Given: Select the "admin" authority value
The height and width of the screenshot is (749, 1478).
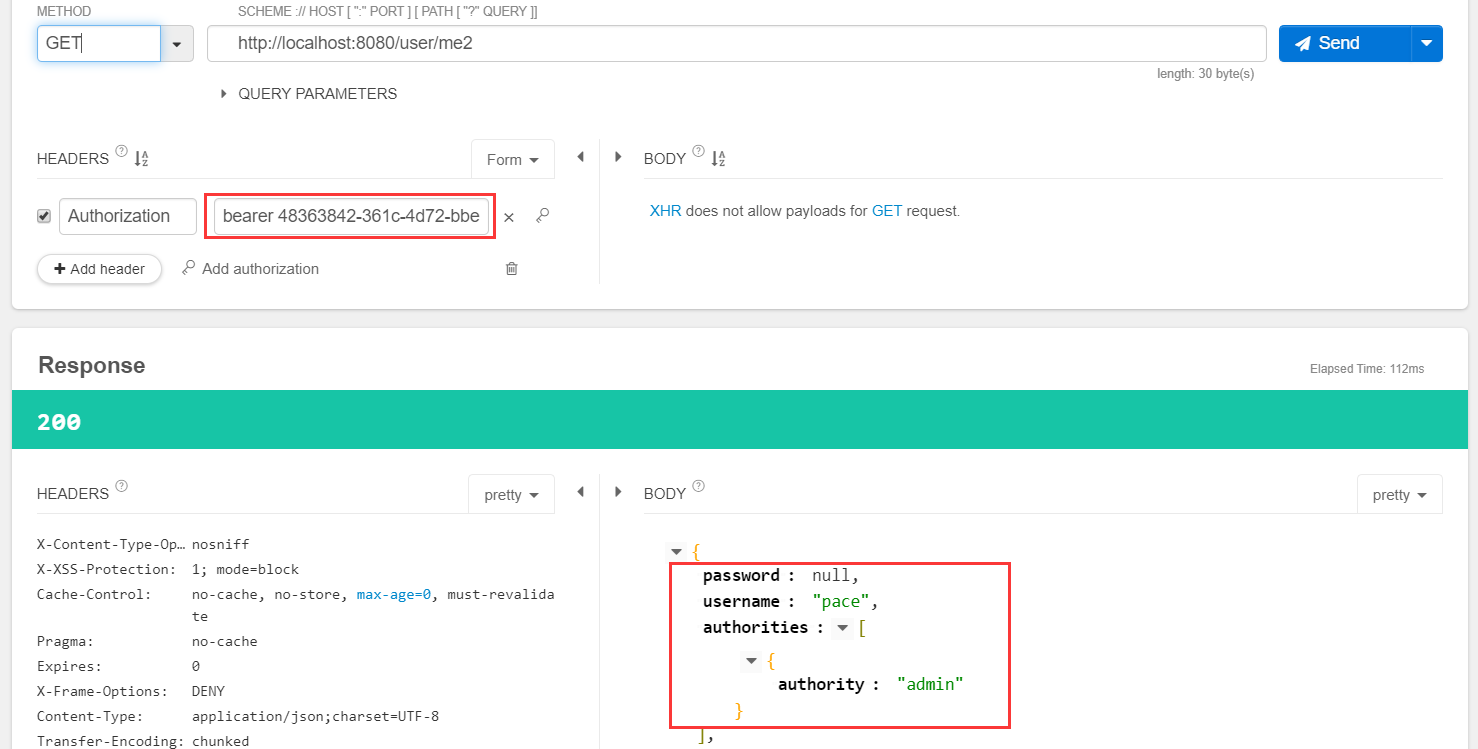Looking at the screenshot, I should click(930, 684).
